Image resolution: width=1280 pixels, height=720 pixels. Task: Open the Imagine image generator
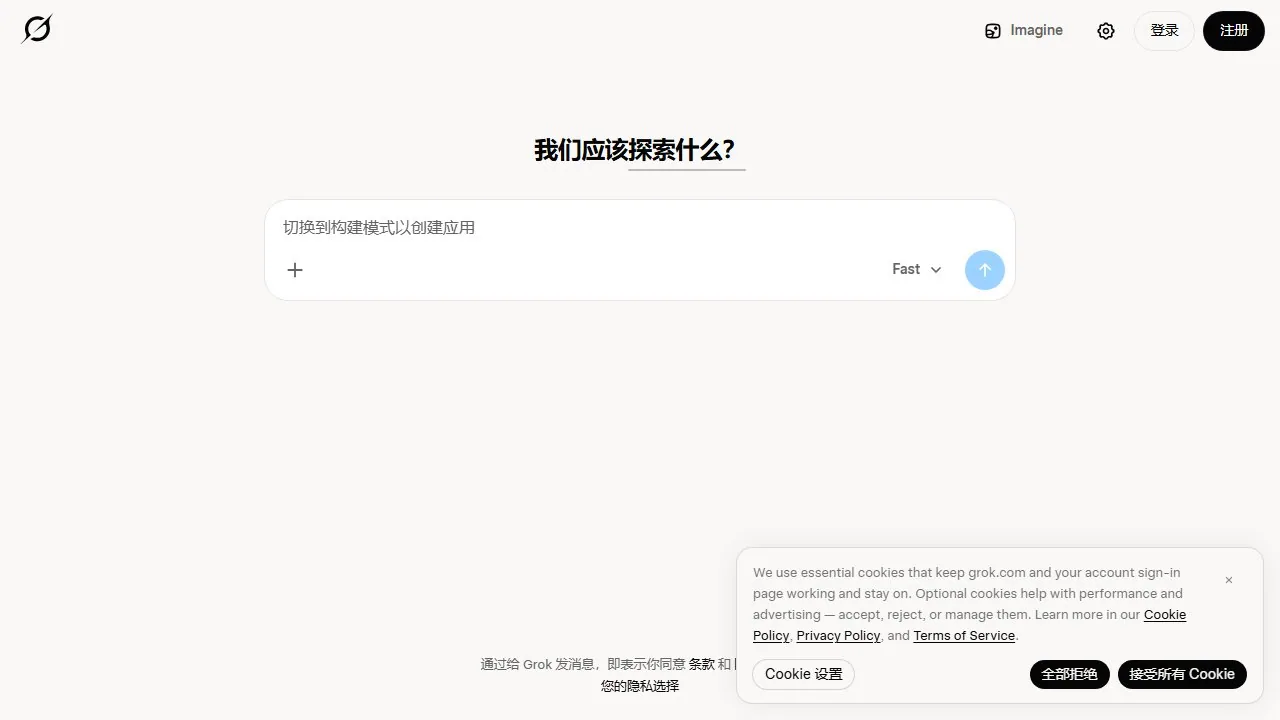click(x=1024, y=31)
